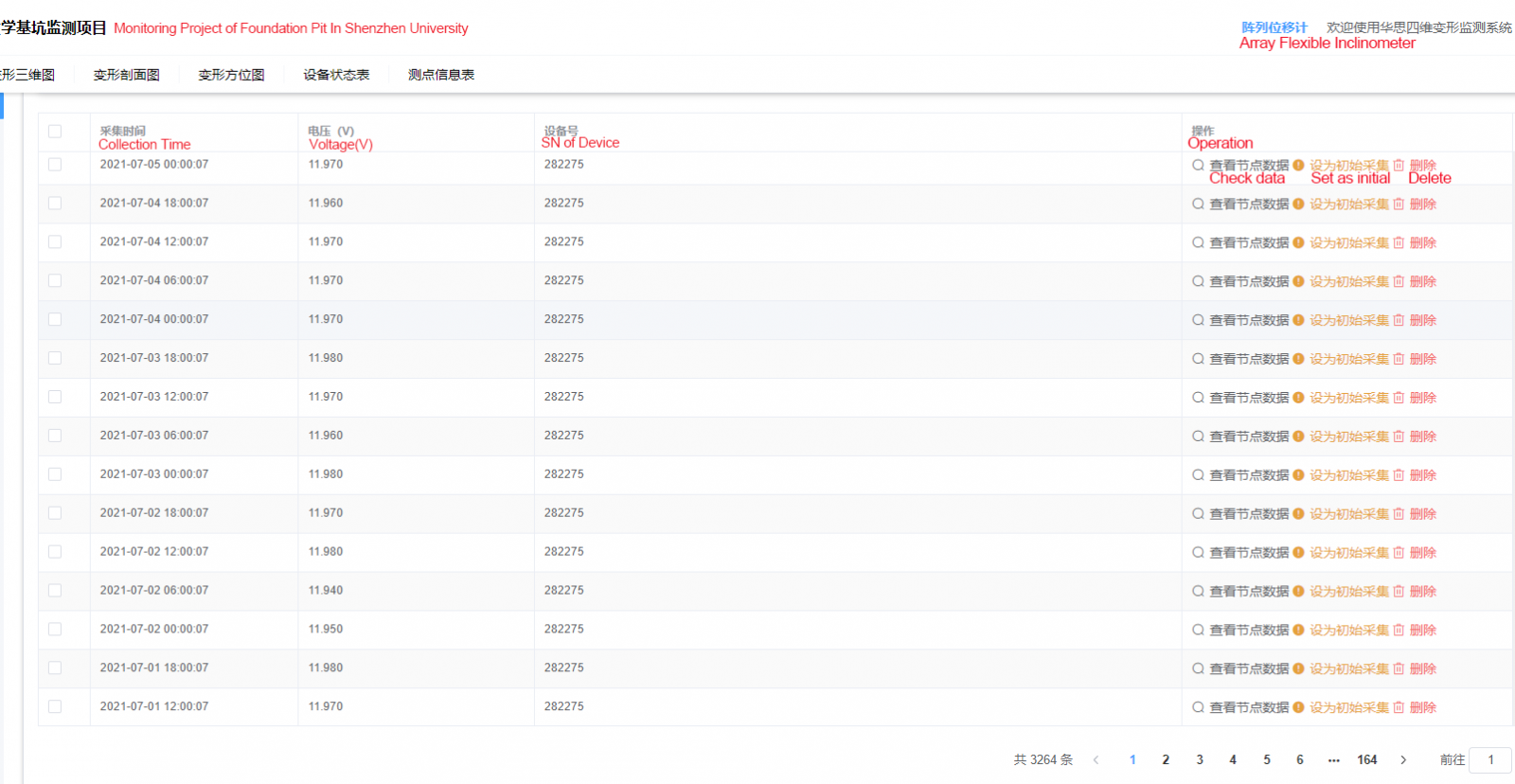Focus the 前往 page jump input
The image size is (1515, 784).
[1490, 759]
